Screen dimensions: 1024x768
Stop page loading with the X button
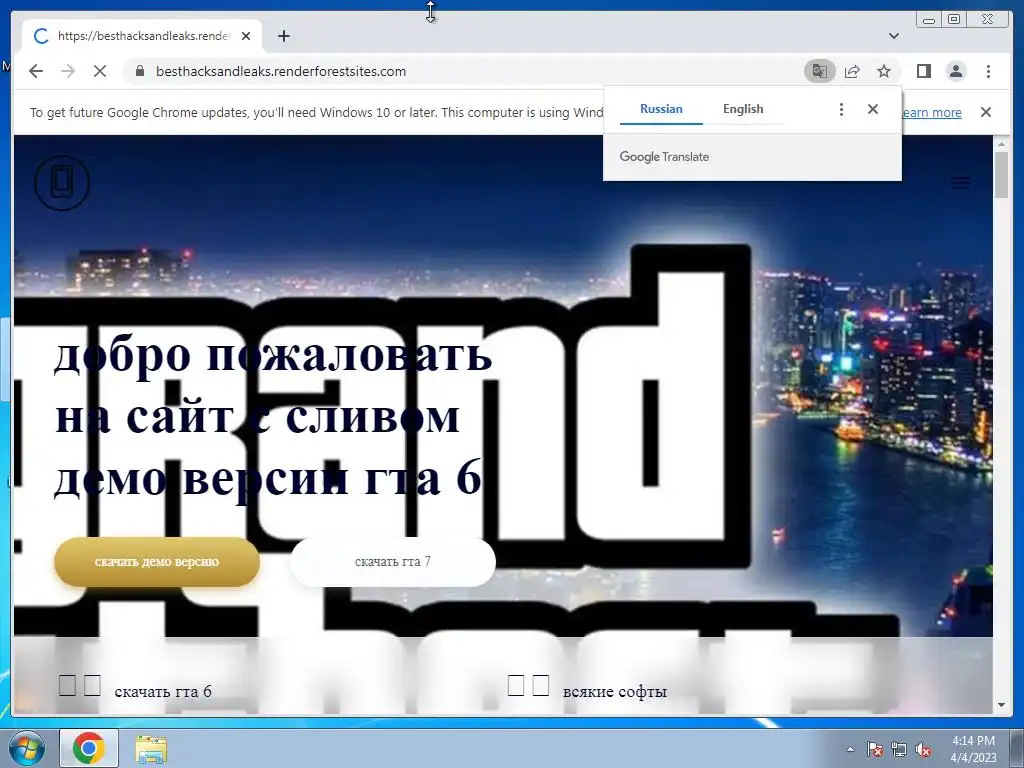click(x=100, y=71)
